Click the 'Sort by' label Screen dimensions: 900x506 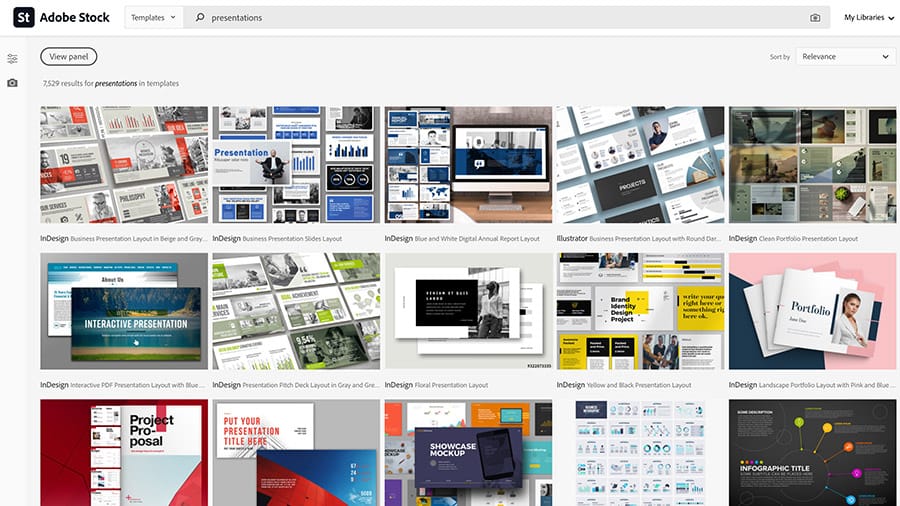[780, 57]
